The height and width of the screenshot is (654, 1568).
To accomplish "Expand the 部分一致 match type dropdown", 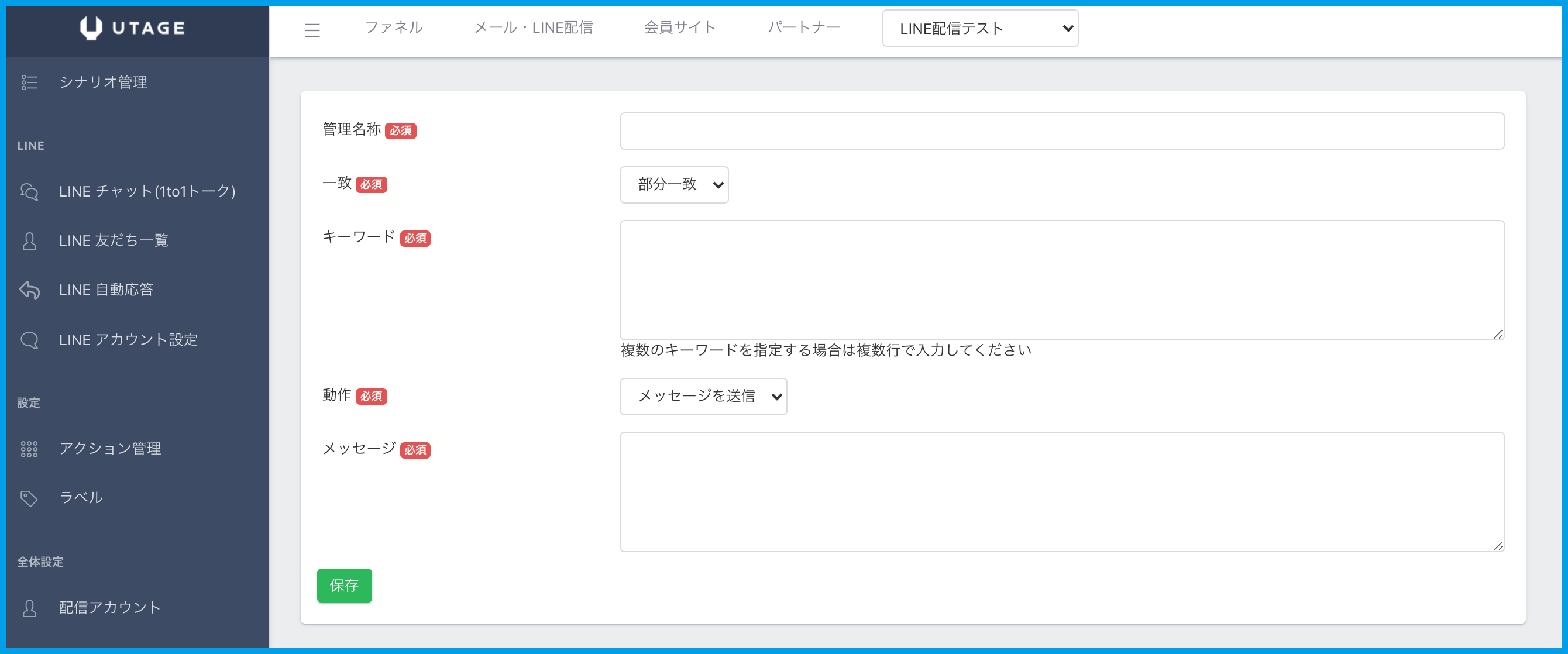I will click(674, 184).
